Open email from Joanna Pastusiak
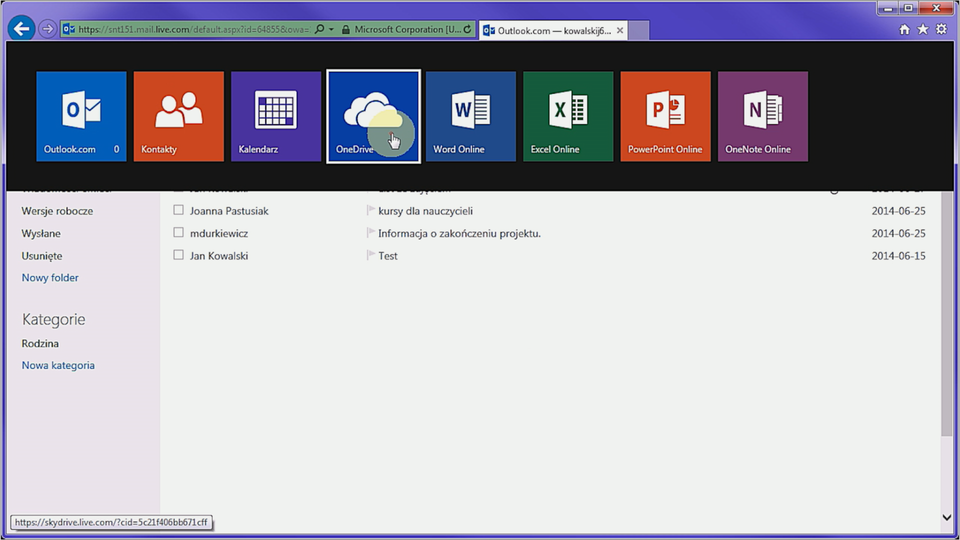Viewport: 960px width, 540px height. [x=229, y=211]
